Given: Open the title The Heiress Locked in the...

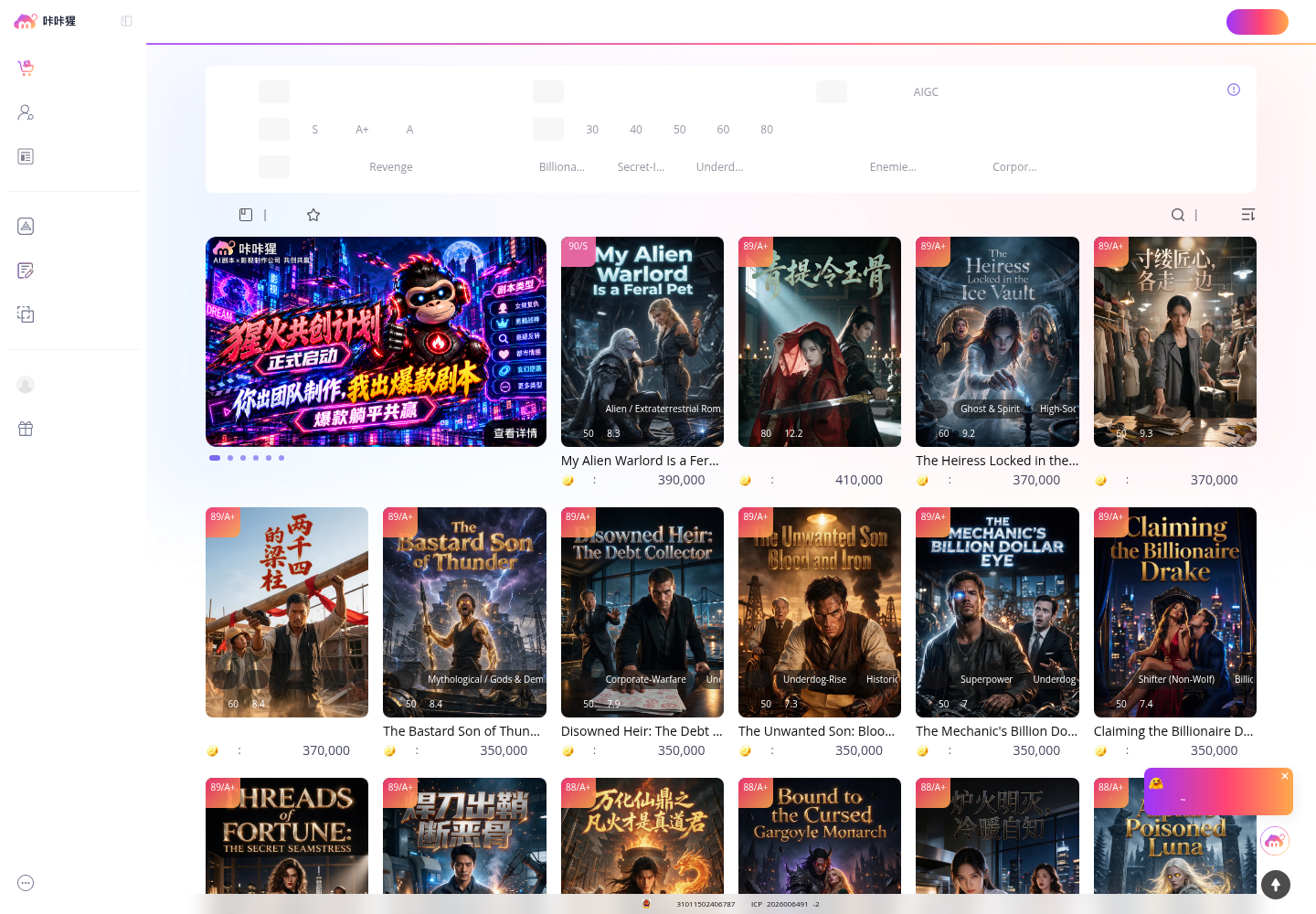Looking at the screenshot, I should coord(997,461).
